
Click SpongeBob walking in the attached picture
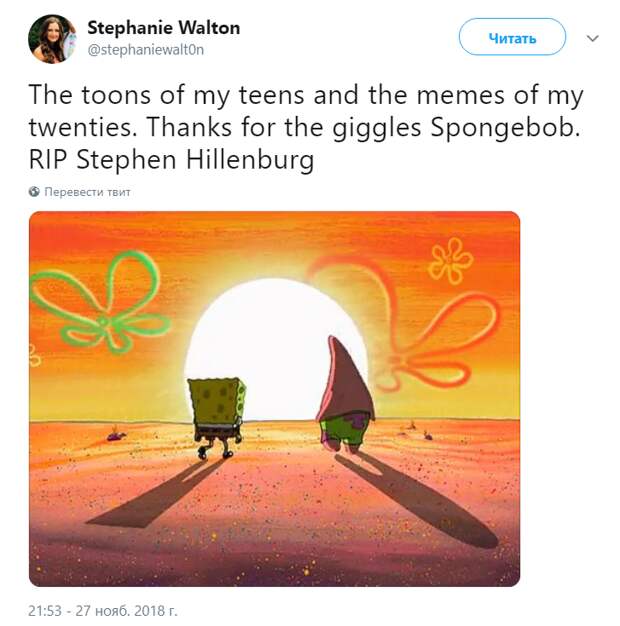point(217,417)
